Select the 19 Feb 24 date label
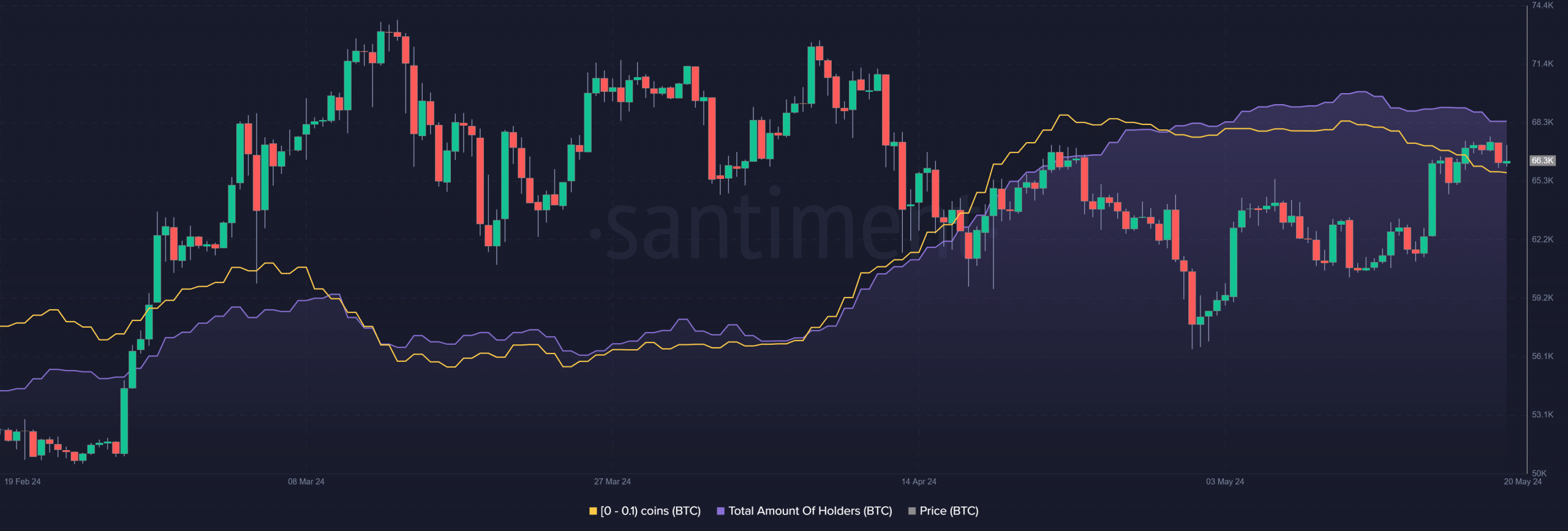 [23, 481]
